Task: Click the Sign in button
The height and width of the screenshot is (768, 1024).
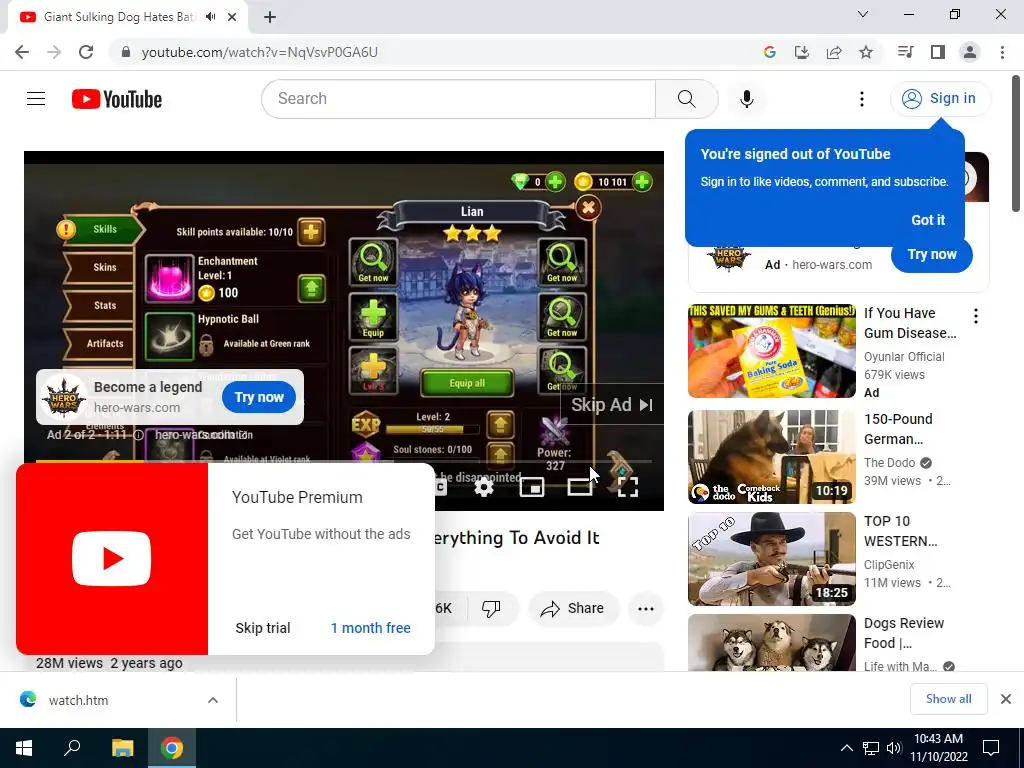Action: pyautogui.click(x=940, y=99)
